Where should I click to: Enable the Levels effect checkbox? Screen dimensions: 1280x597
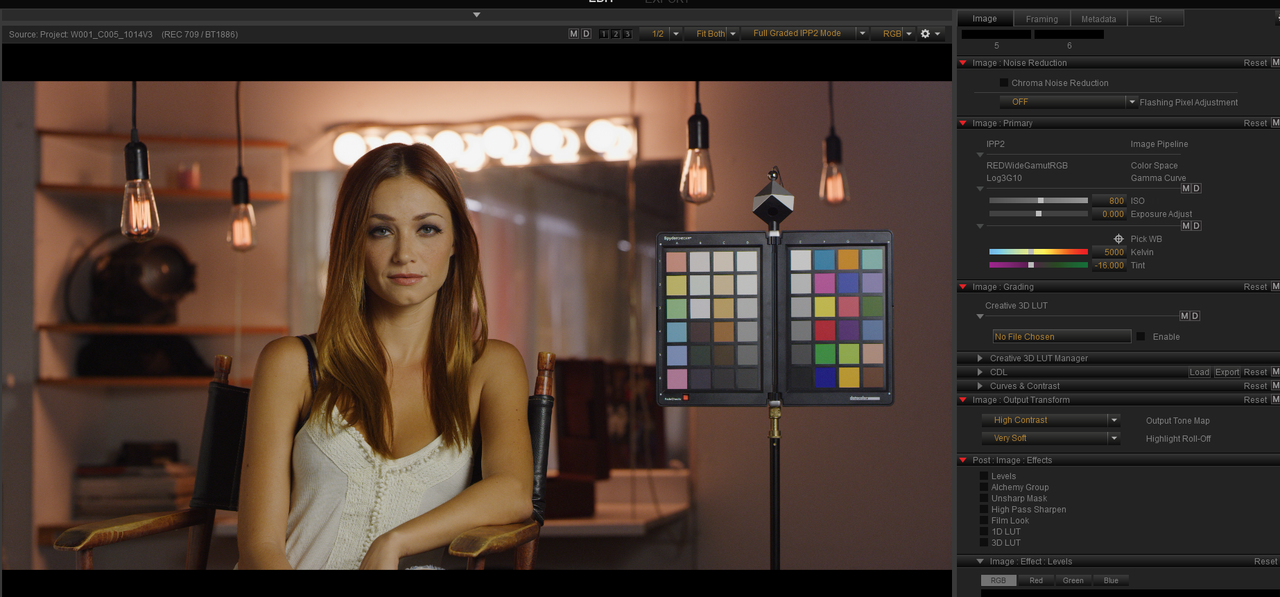tap(984, 476)
